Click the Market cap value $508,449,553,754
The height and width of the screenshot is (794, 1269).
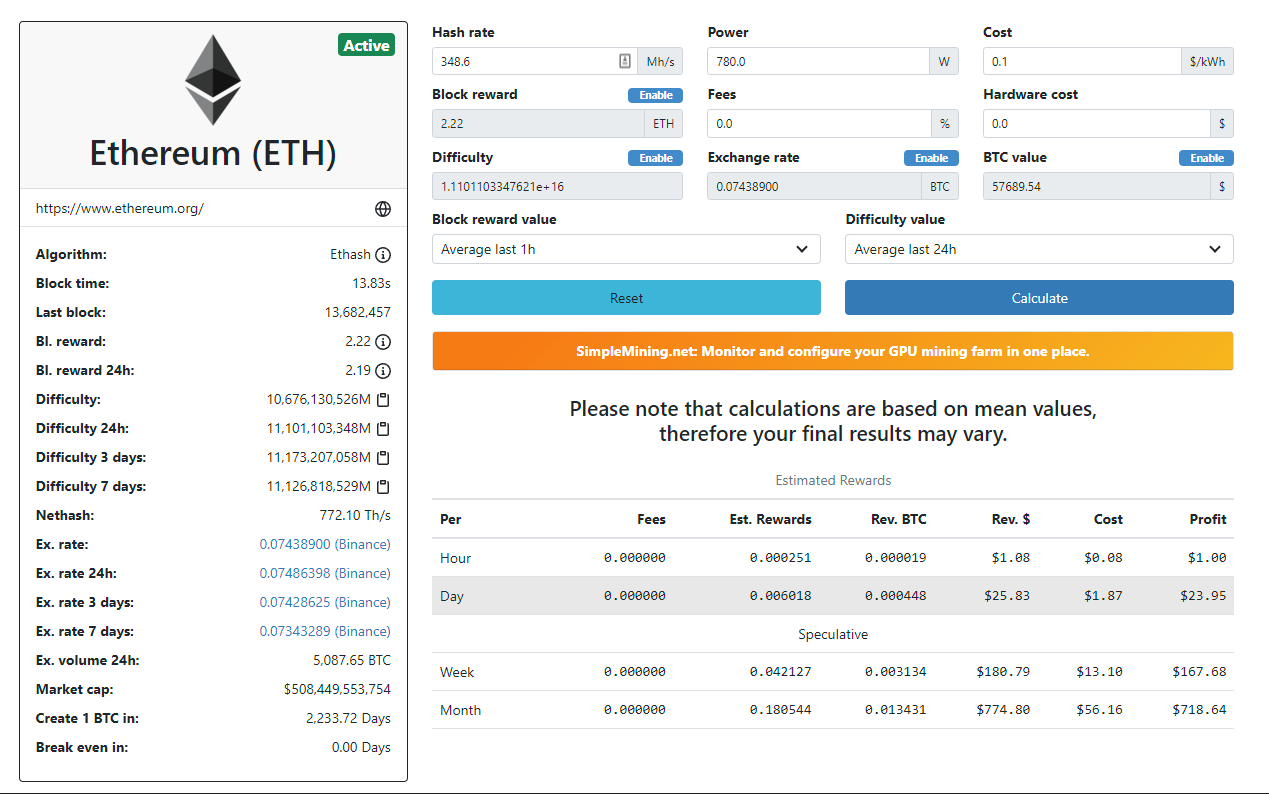pyautogui.click(x=337, y=690)
